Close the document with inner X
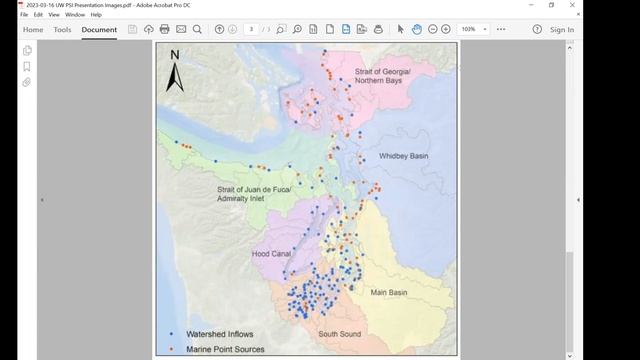This screenshot has width=640, height=360. click(578, 14)
